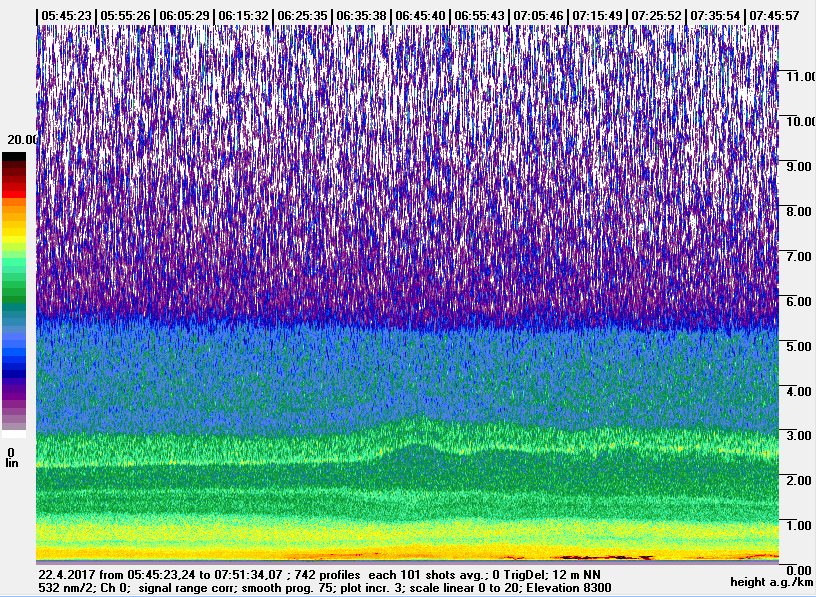Image resolution: width=816 pixels, height=597 pixels.
Task: Click the 6.00 height axis label
Action: [800, 301]
